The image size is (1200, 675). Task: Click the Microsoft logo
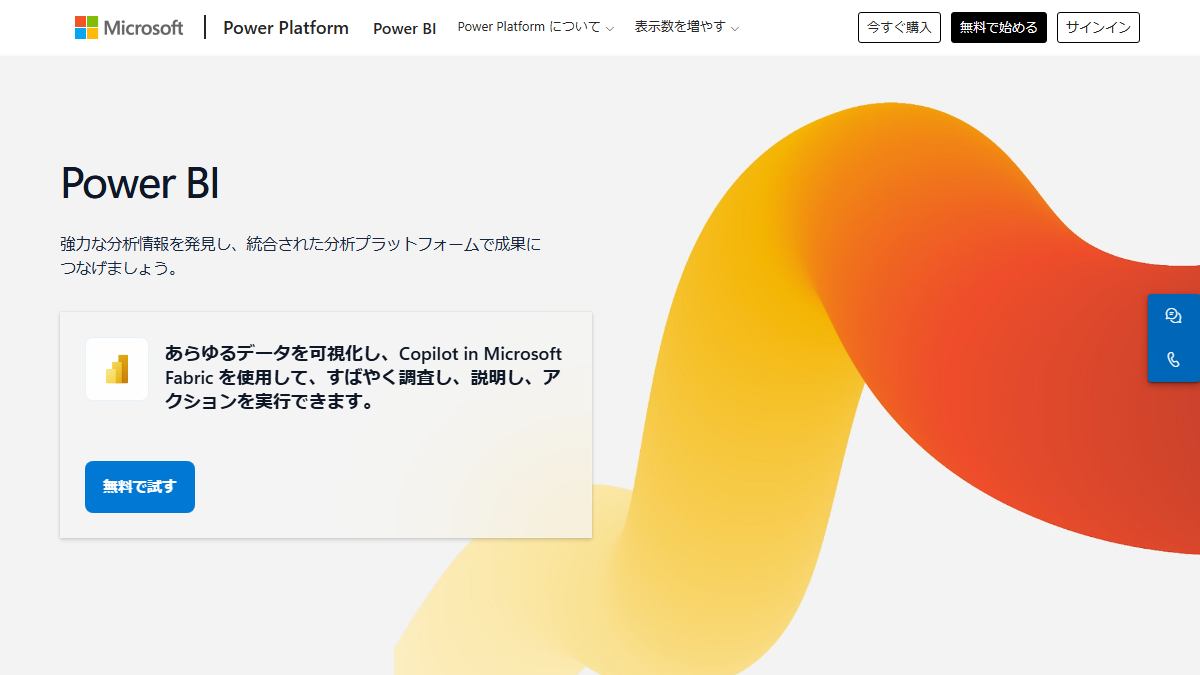129,28
